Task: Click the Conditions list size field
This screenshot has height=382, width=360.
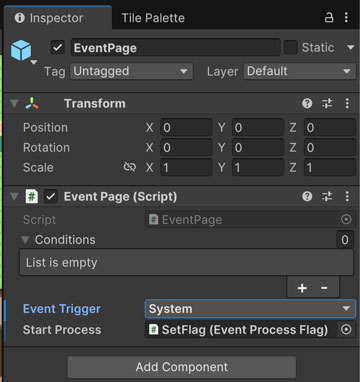Action: (x=345, y=240)
